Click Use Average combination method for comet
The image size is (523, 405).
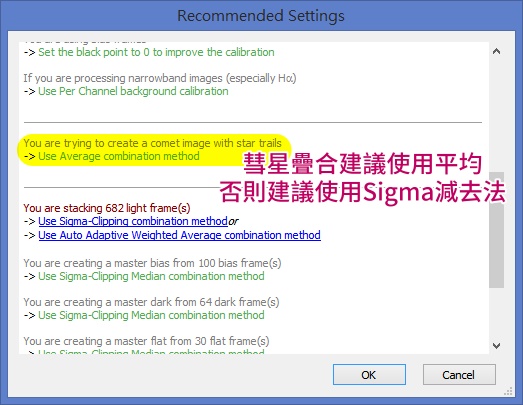coord(119,156)
